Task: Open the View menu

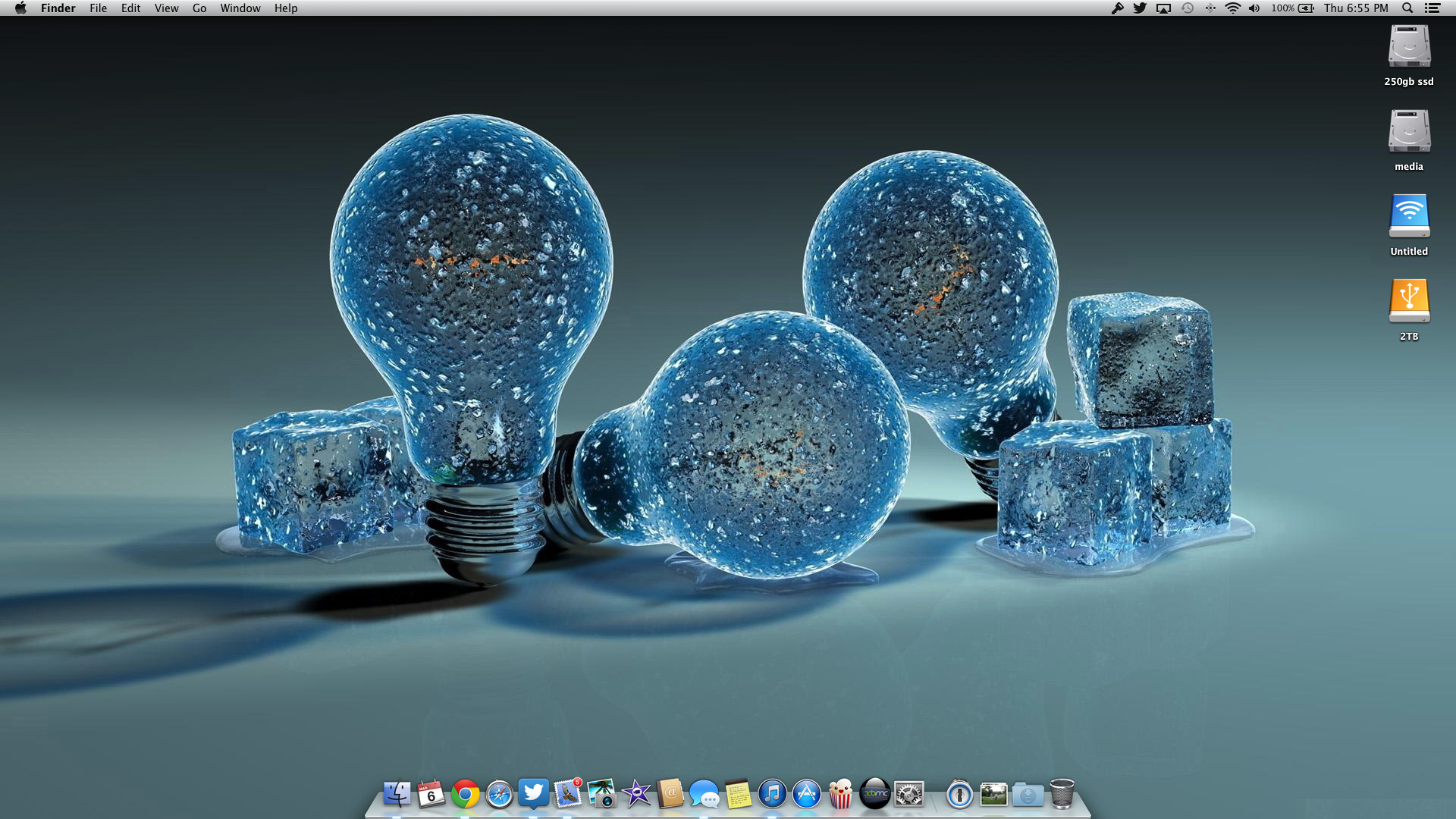Action: pyautogui.click(x=166, y=8)
